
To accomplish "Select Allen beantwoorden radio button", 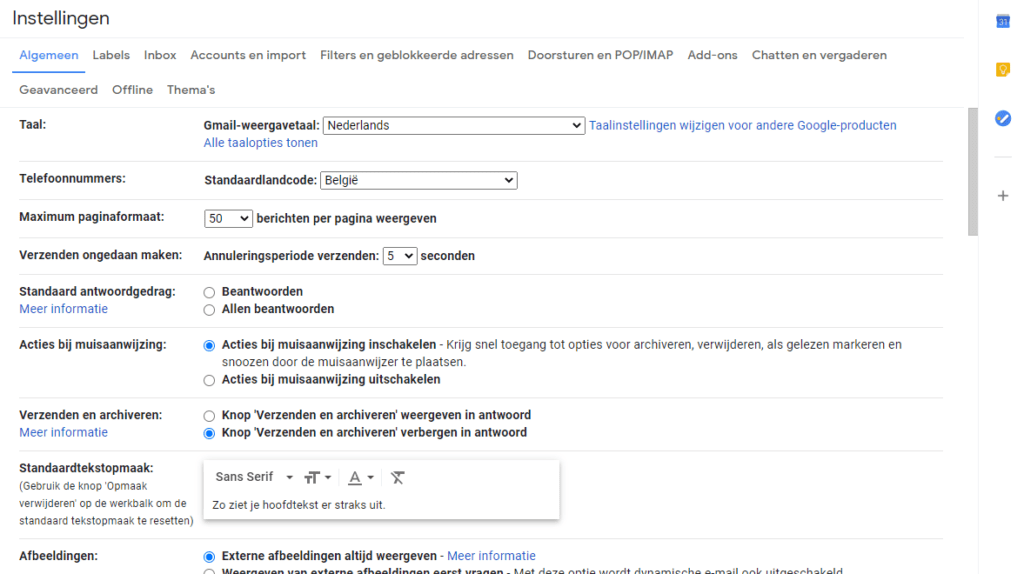I will tap(209, 310).
